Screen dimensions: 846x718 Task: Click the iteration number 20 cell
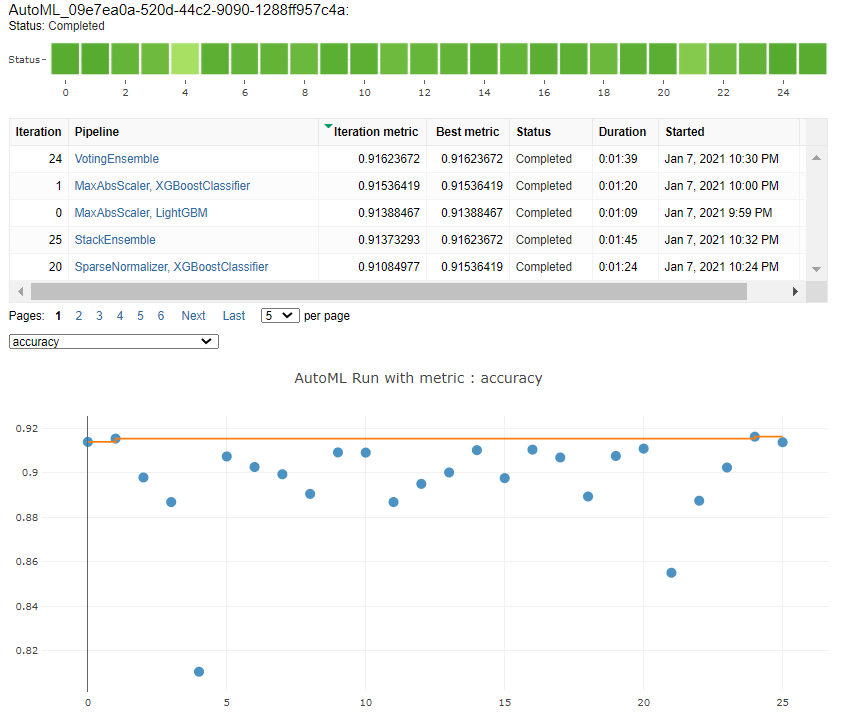(55, 267)
